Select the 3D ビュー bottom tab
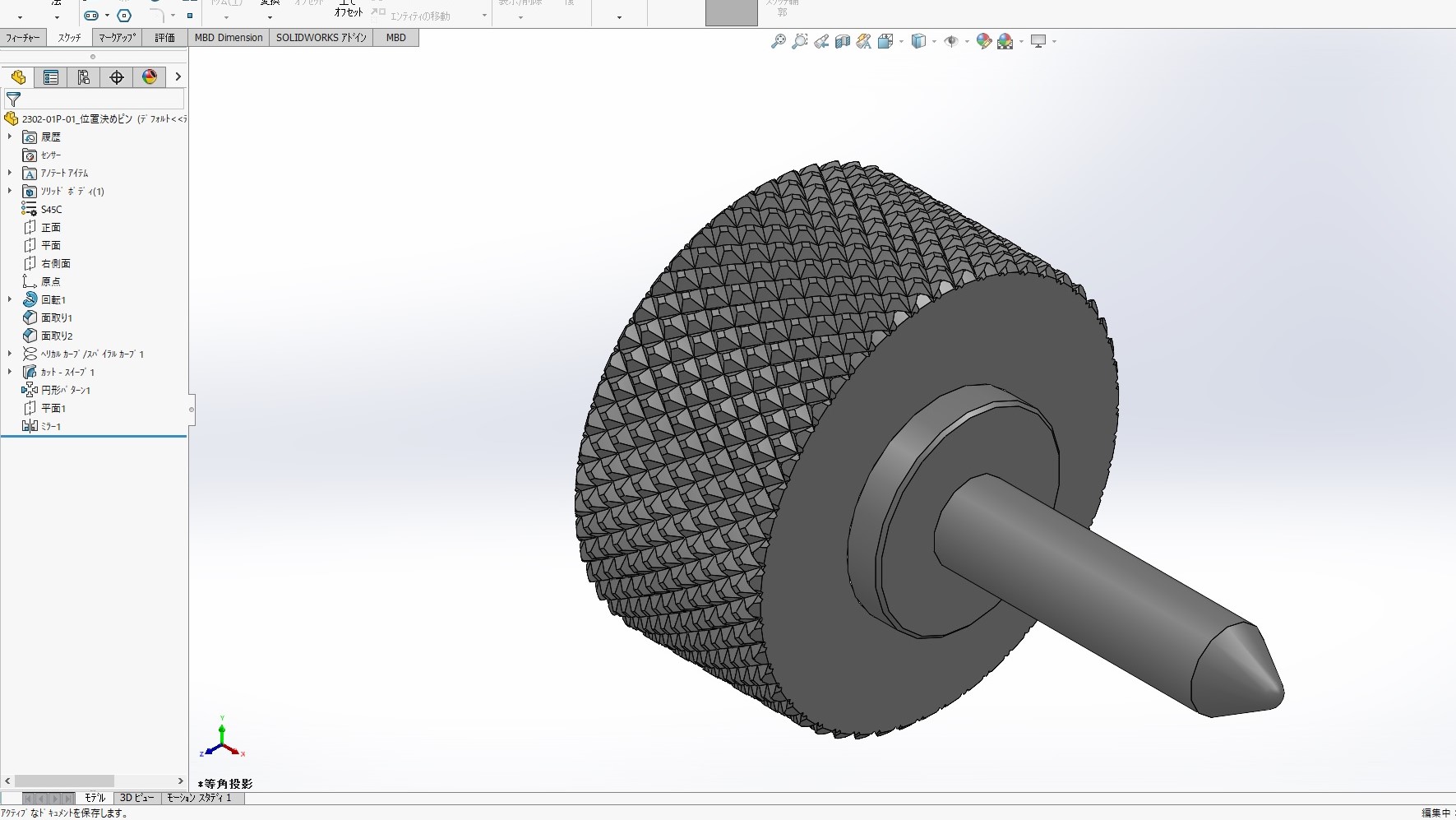The height and width of the screenshot is (820, 1456). coord(136,798)
